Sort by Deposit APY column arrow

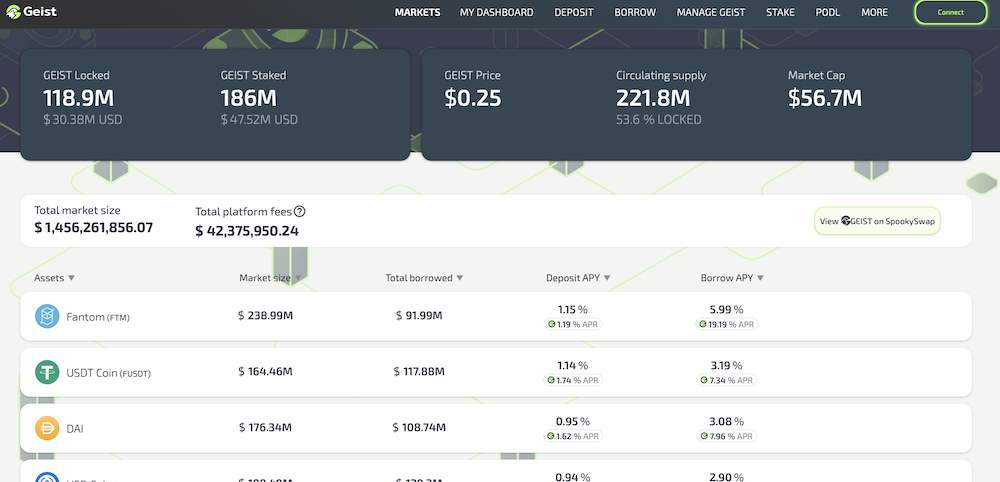click(x=607, y=278)
